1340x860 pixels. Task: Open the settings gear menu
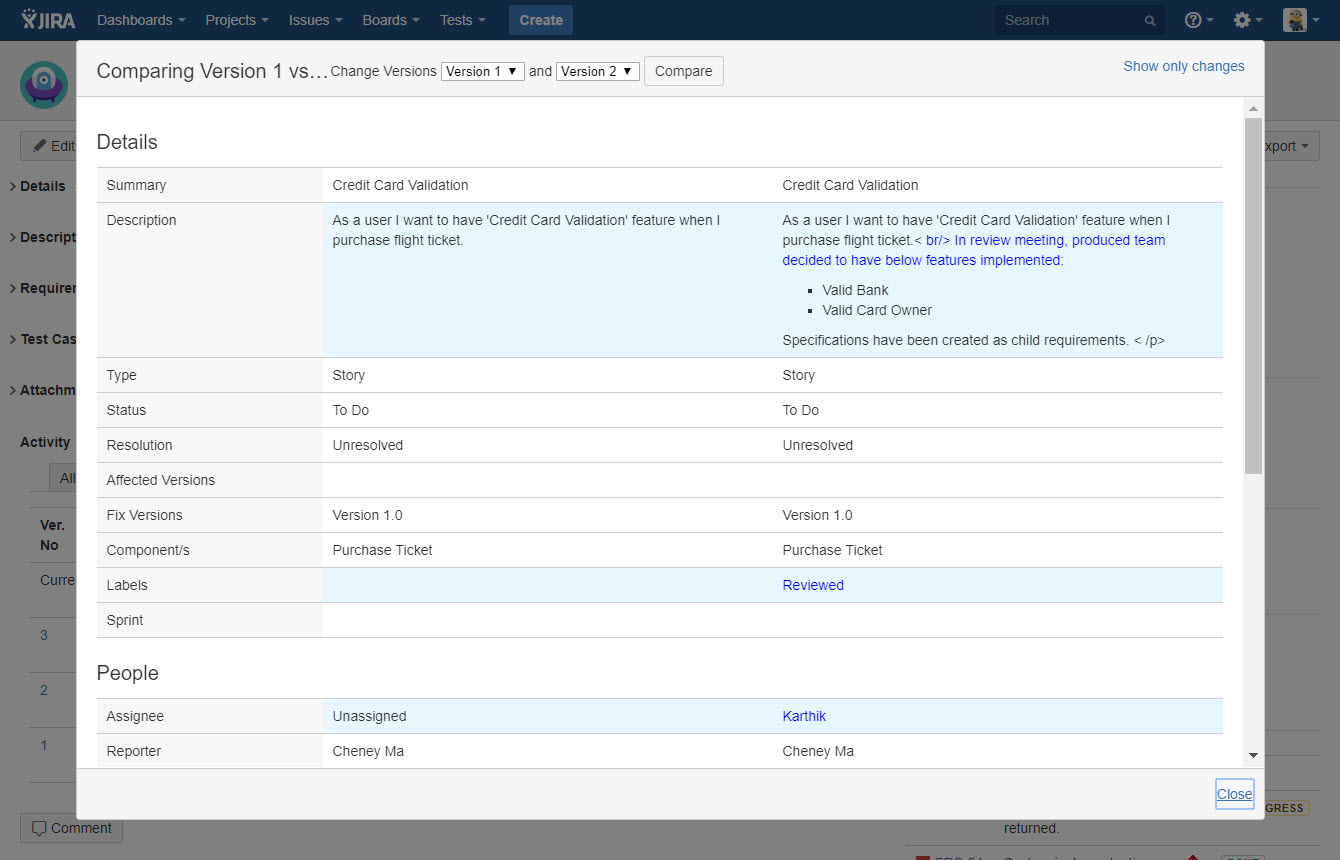(x=1246, y=20)
